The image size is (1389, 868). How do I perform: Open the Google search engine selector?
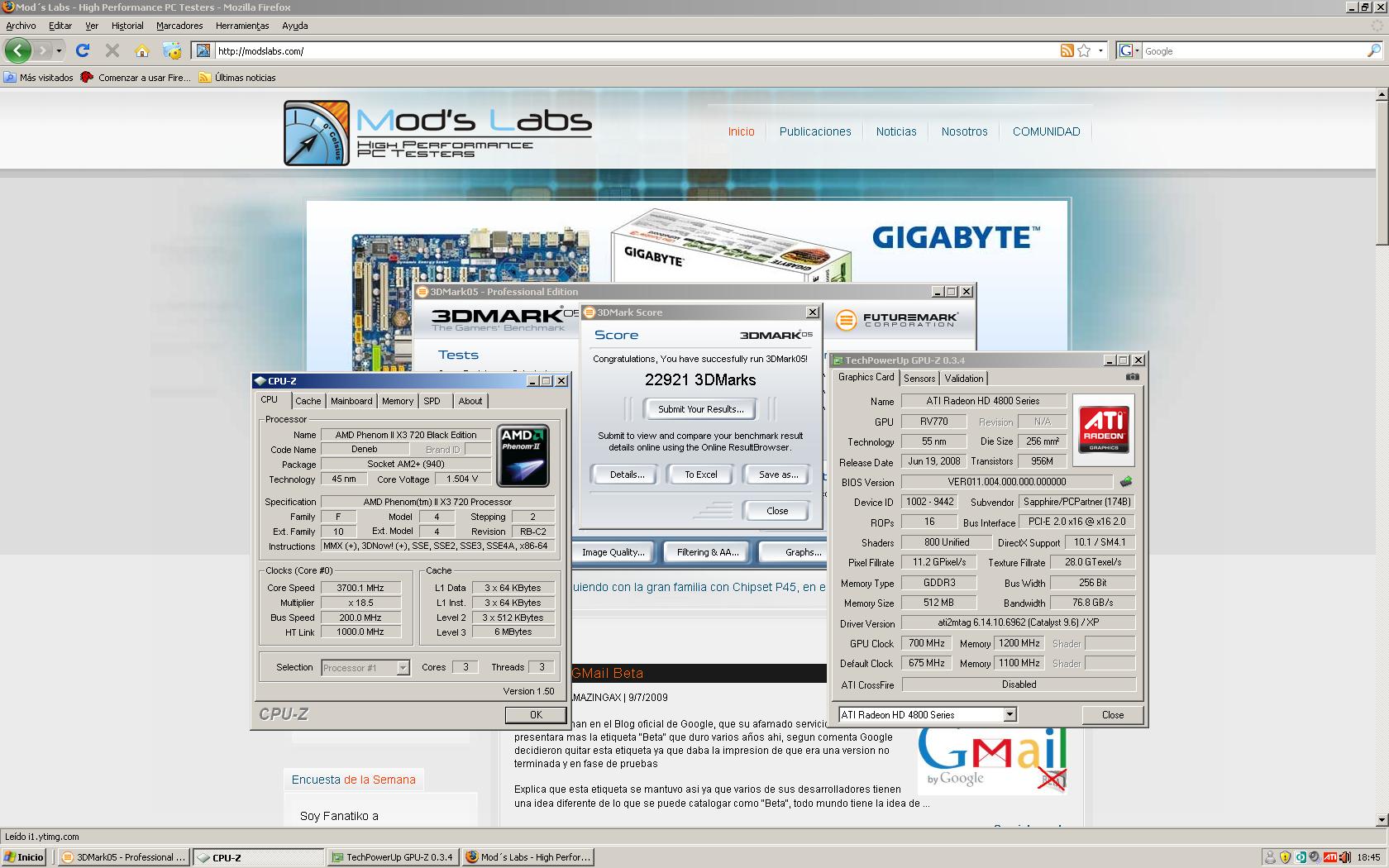pos(1129,50)
